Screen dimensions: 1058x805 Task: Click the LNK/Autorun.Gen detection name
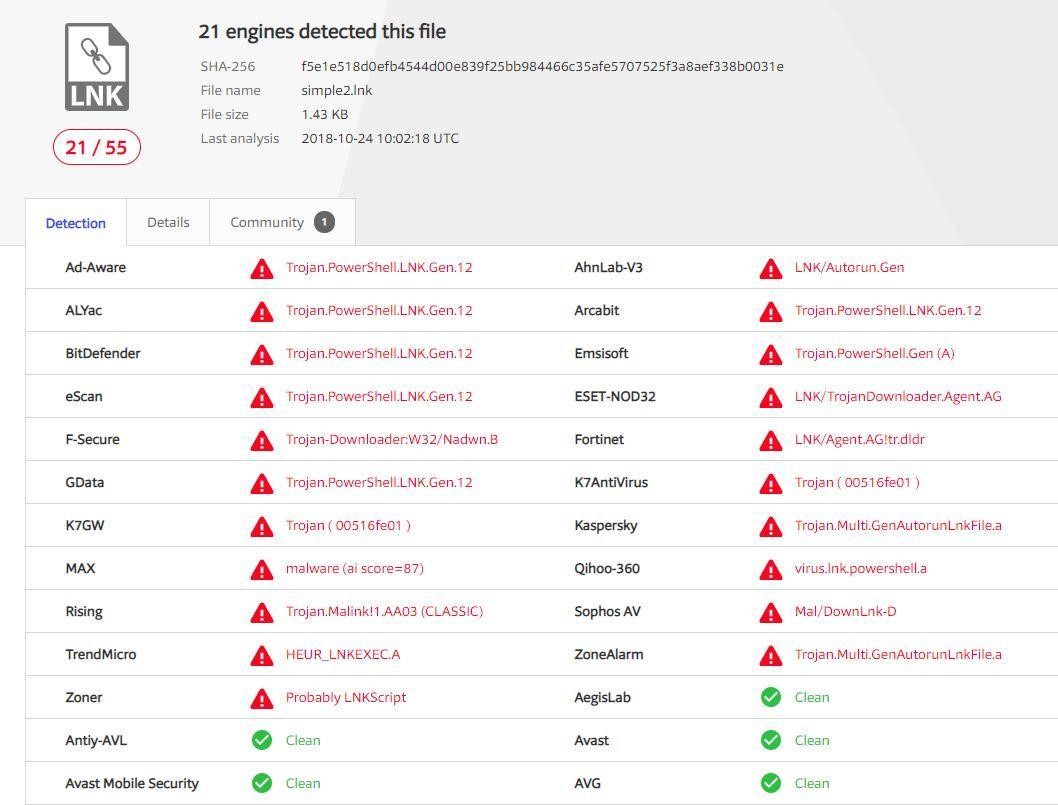point(850,267)
